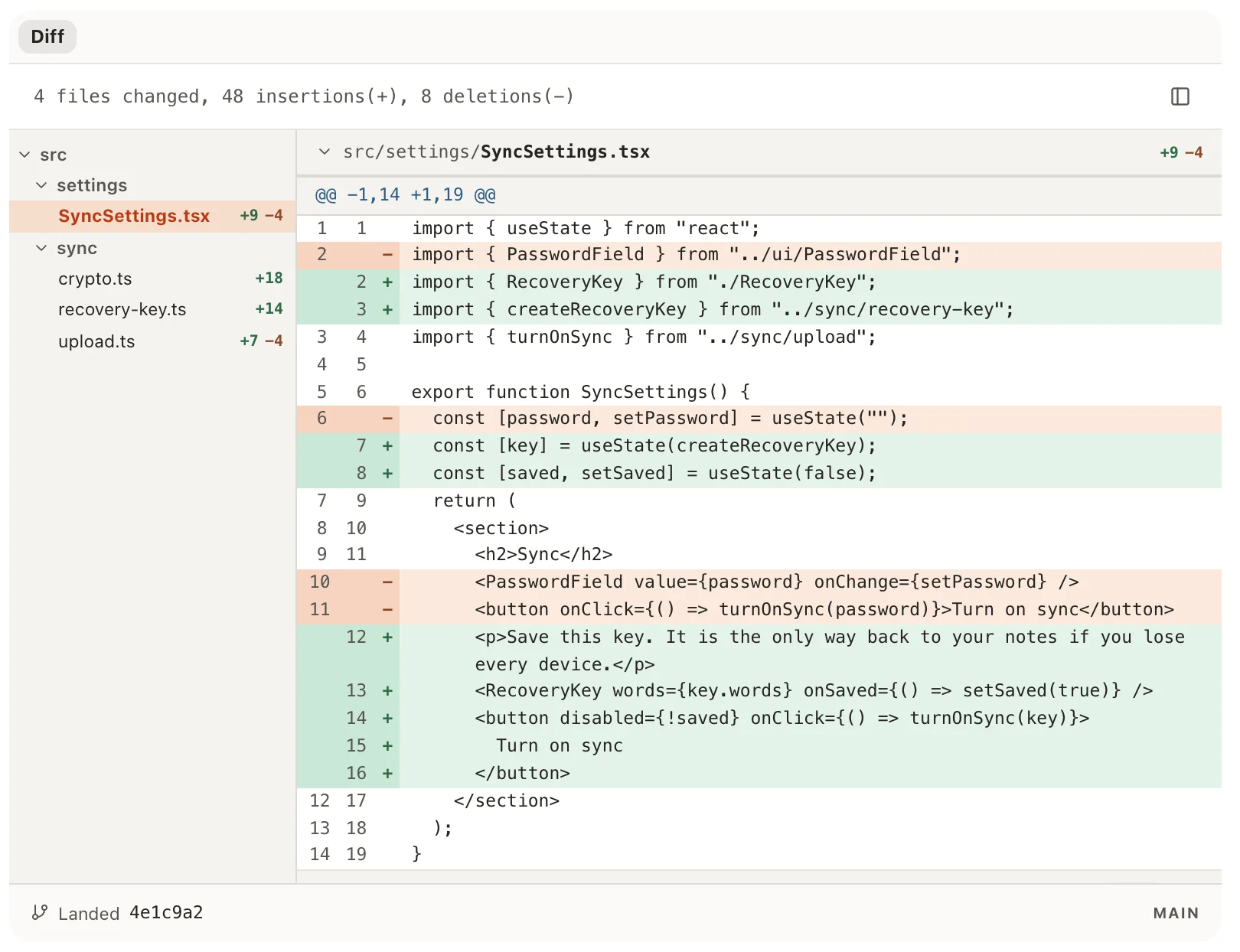Viewport: 1240px width, 952px height.
Task: Click the branch icon beside Landed
Action: 40,912
